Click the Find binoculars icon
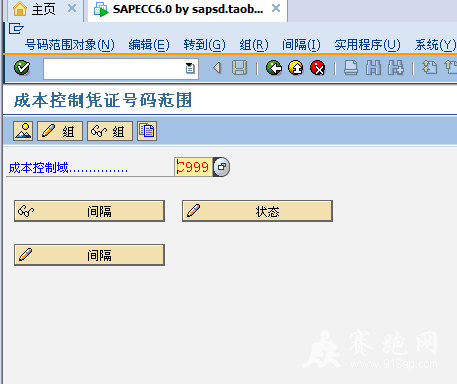 pyautogui.click(x=373, y=68)
